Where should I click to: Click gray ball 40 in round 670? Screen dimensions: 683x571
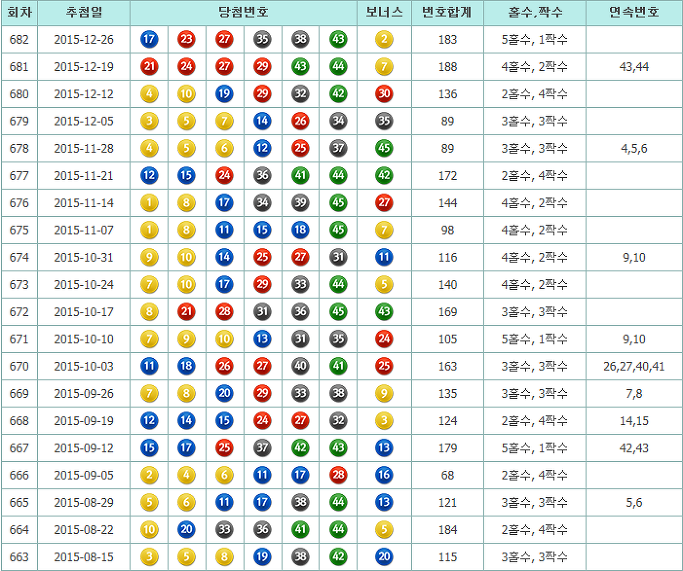click(300, 366)
